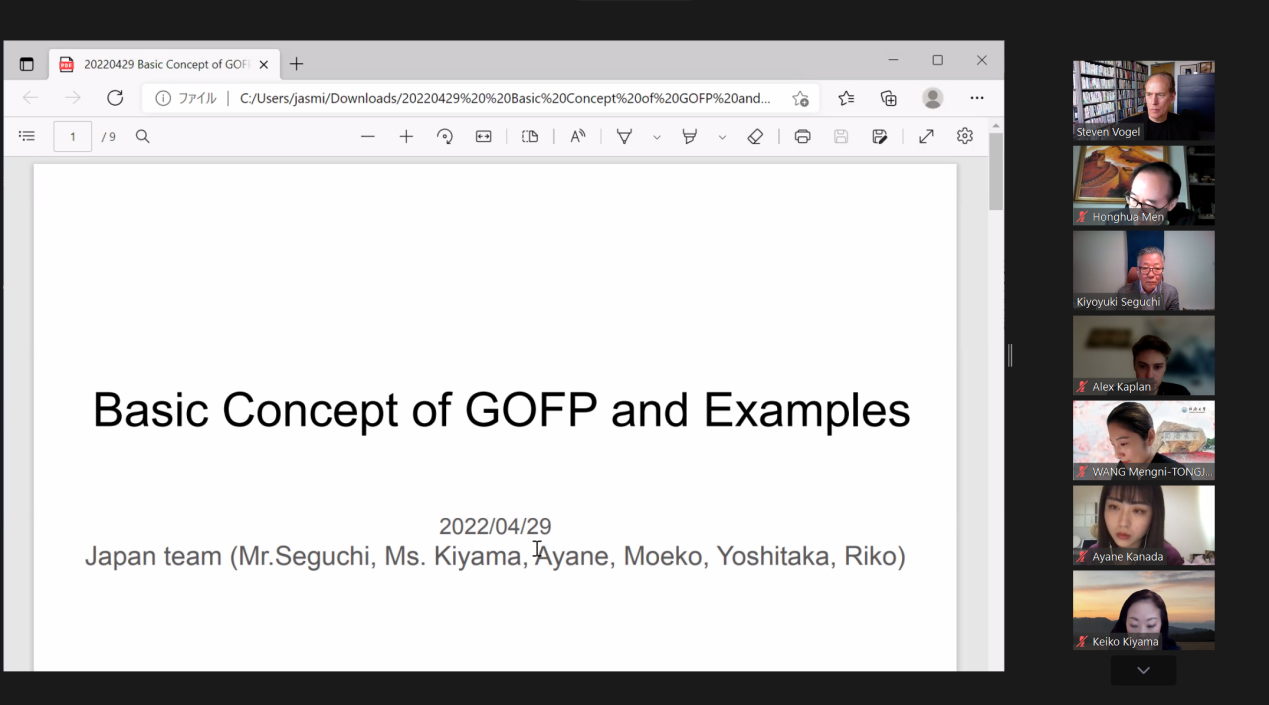Screen dimensions: 1269x705
Task: Select the Erase tool
Action: (x=756, y=136)
